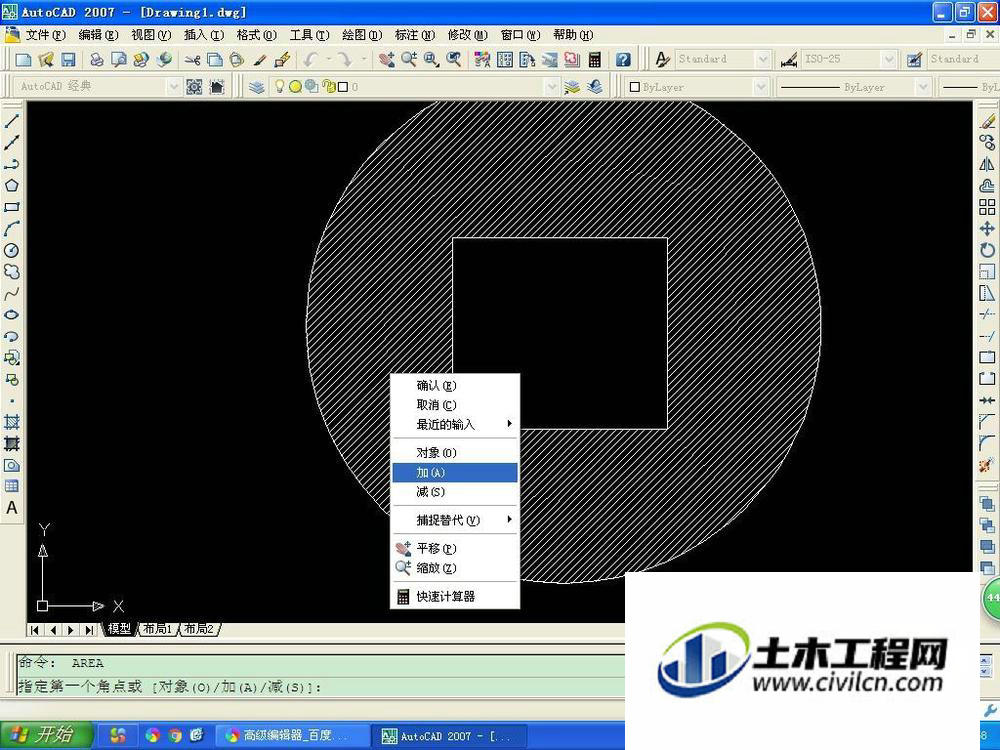Select the Mirror modify tool
The height and width of the screenshot is (750, 1000).
click(987, 164)
